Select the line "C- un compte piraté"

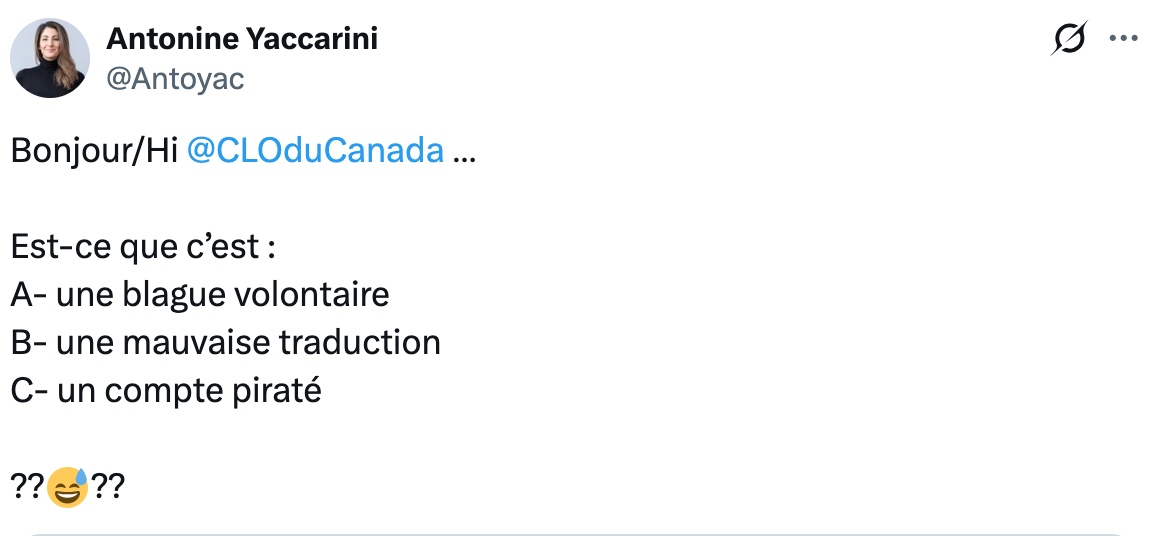(x=166, y=390)
